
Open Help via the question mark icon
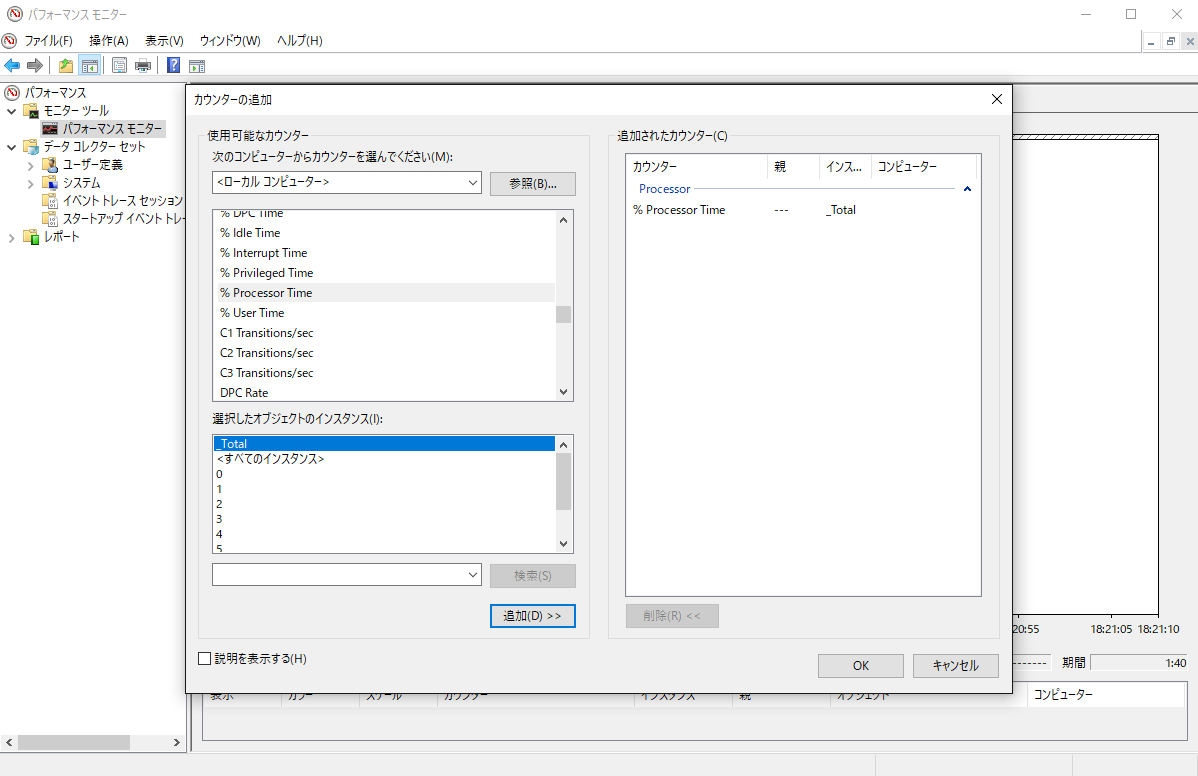click(x=173, y=66)
